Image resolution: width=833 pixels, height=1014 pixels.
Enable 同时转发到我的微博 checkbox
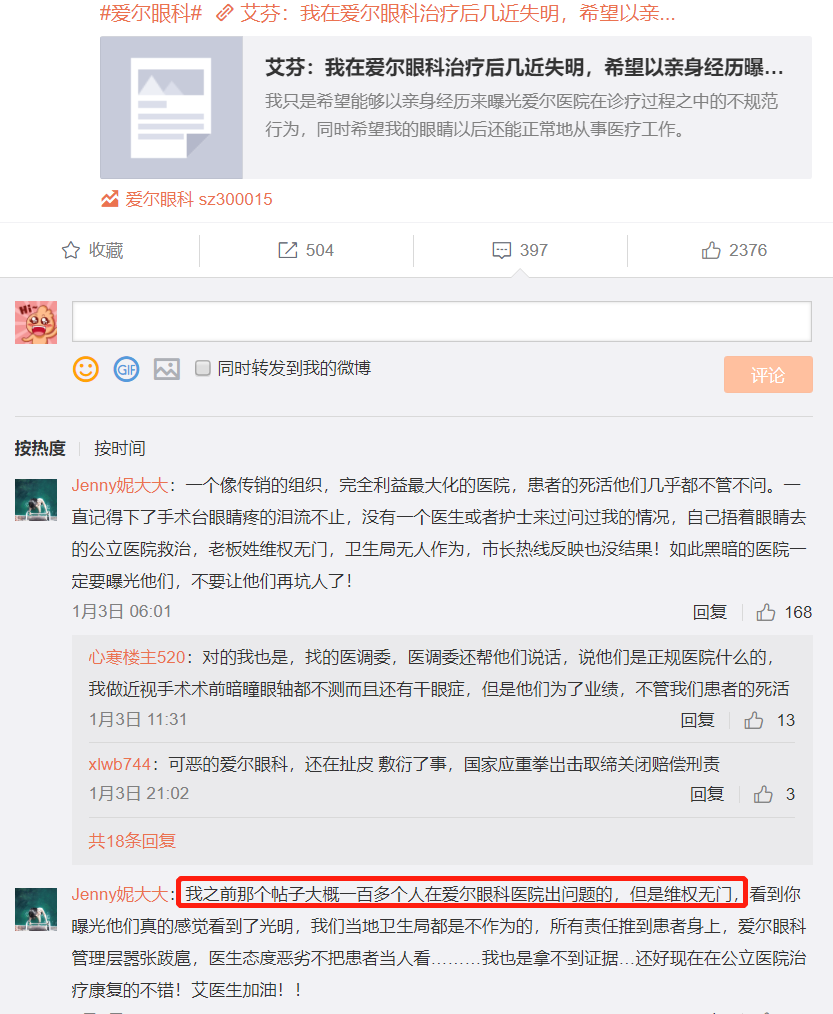[202, 368]
